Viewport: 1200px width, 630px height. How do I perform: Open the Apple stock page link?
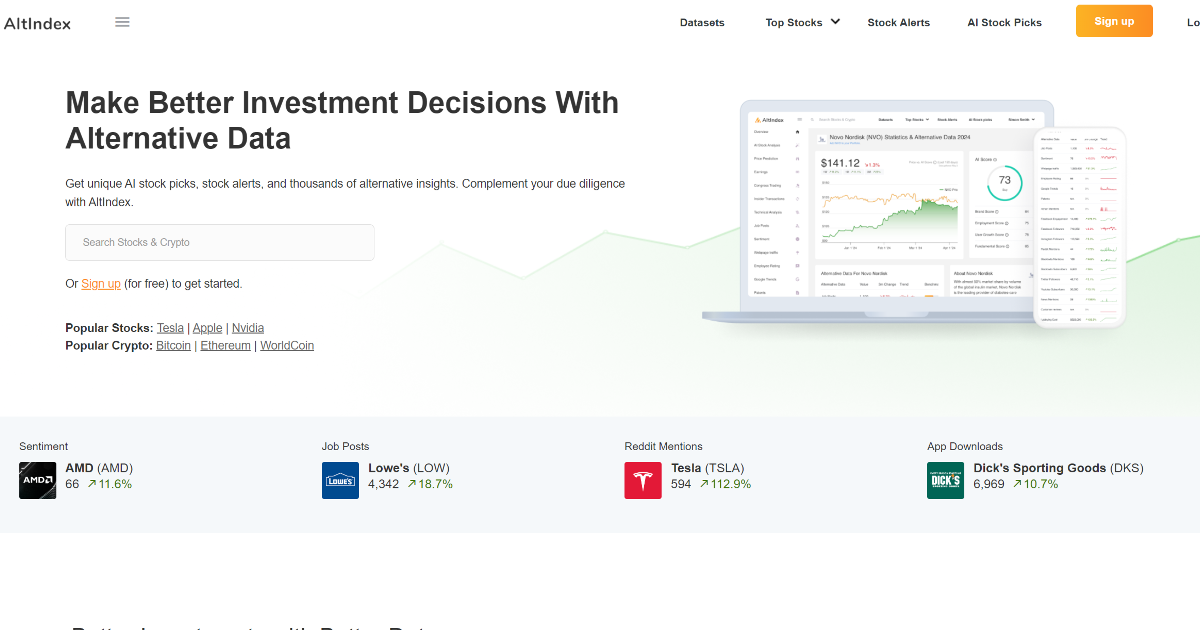(x=207, y=327)
